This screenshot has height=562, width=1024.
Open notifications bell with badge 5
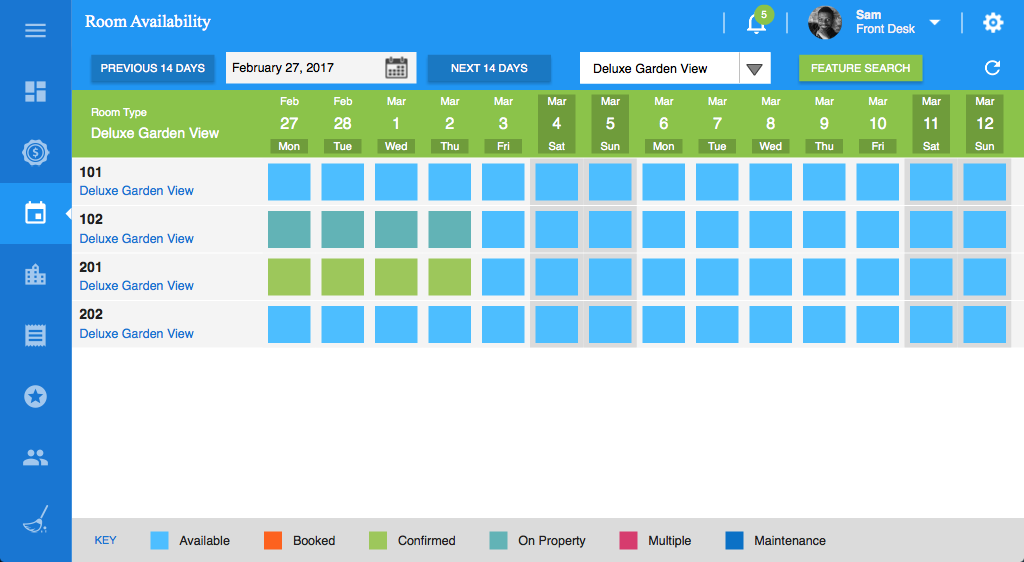click(x=757, y=23)
